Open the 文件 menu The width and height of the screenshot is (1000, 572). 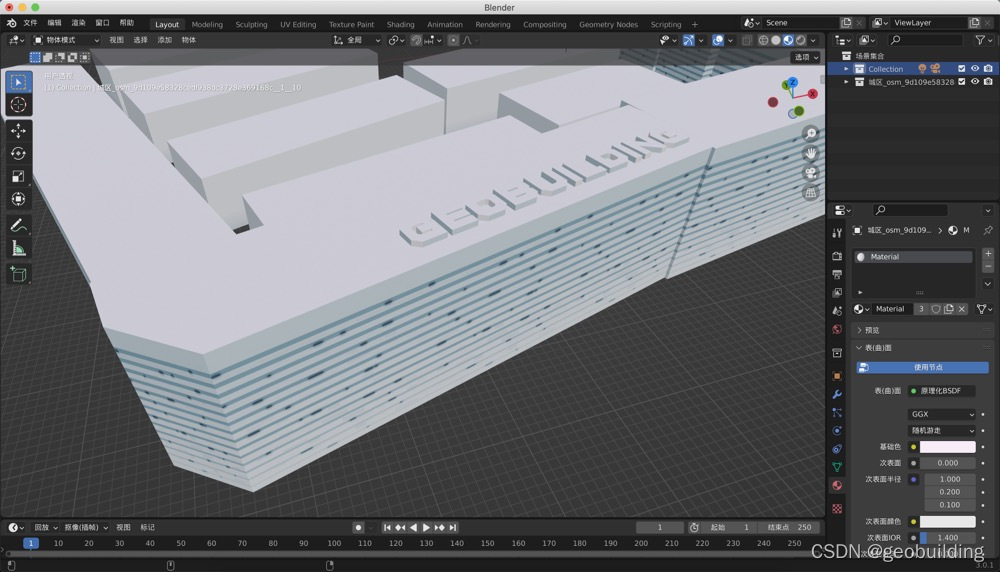(x=31, y=23)
